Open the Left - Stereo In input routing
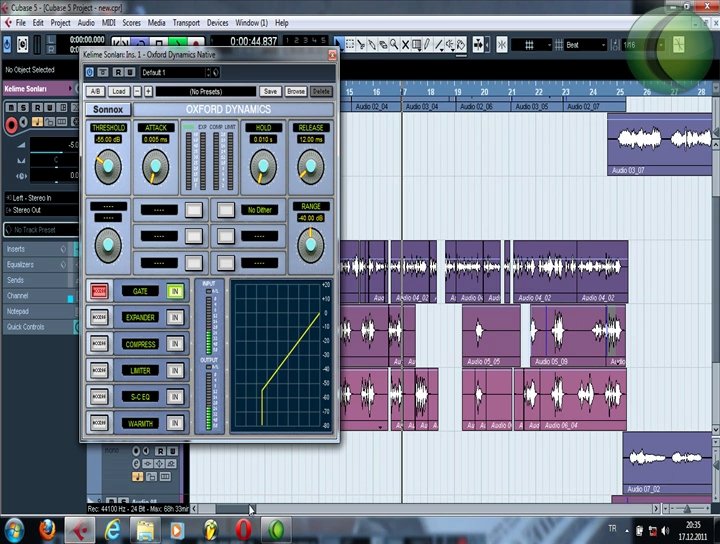This screenshot has width=720, height=544. [41, 198]
